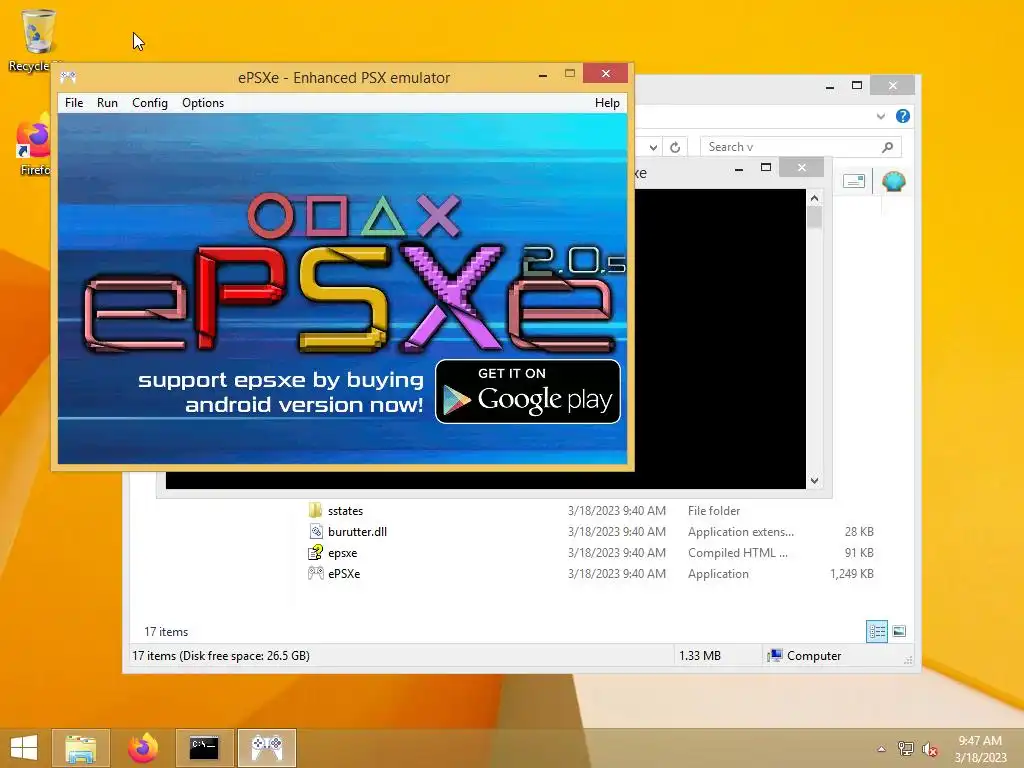Click the Computer icon in status bar

(775, 655)
